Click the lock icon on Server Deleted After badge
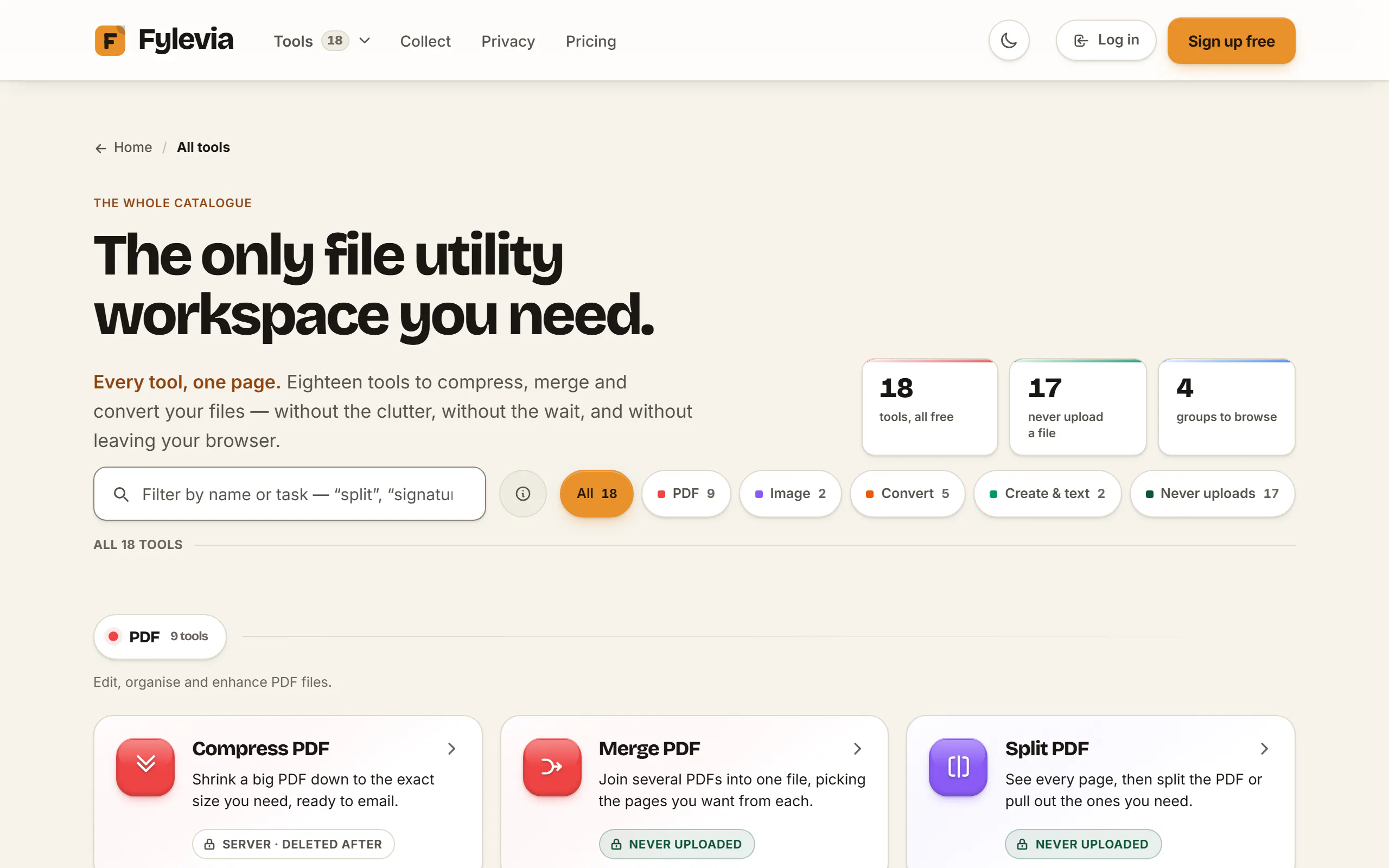Viewport: 1389px width, 868px height. (x=209, y=844)
